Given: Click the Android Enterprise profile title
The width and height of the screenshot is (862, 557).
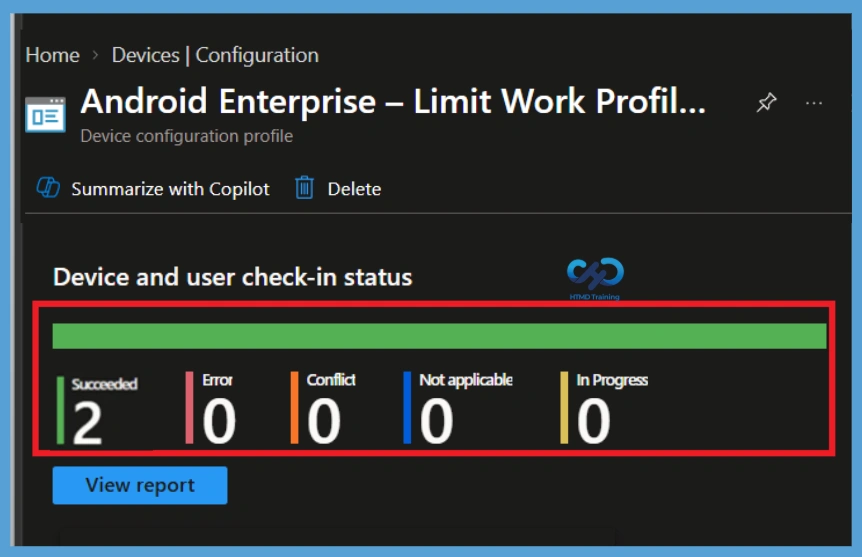Looking at the screenshot, I should point(393,102).
